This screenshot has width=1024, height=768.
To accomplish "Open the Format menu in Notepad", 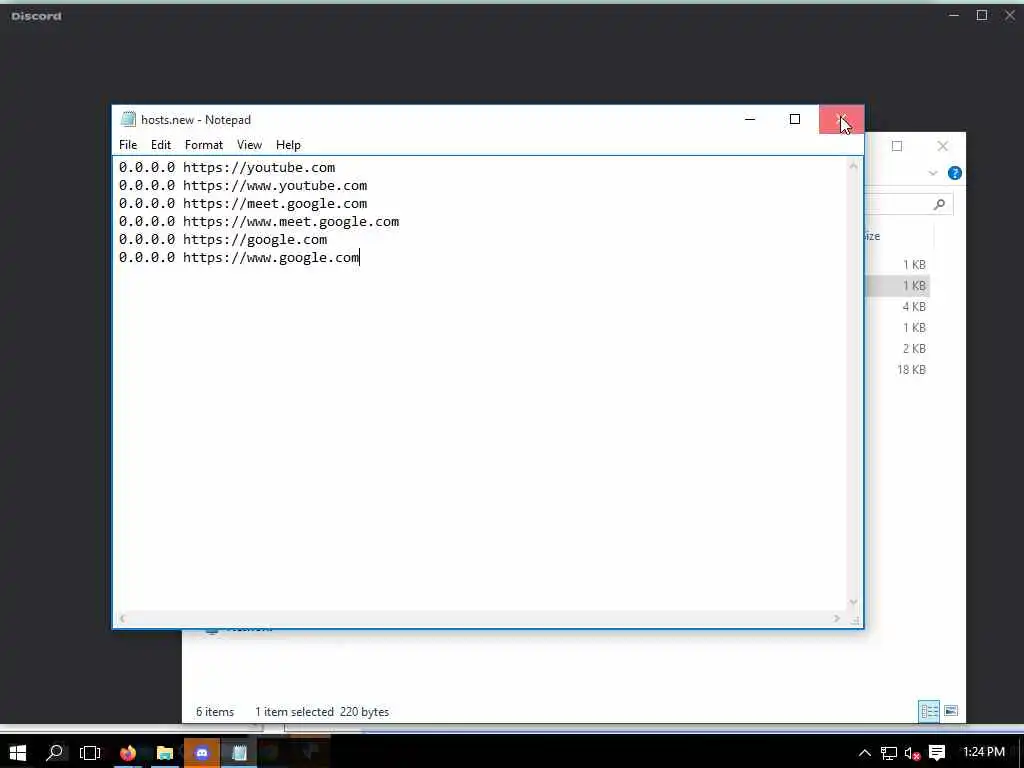I will point(204,145).
